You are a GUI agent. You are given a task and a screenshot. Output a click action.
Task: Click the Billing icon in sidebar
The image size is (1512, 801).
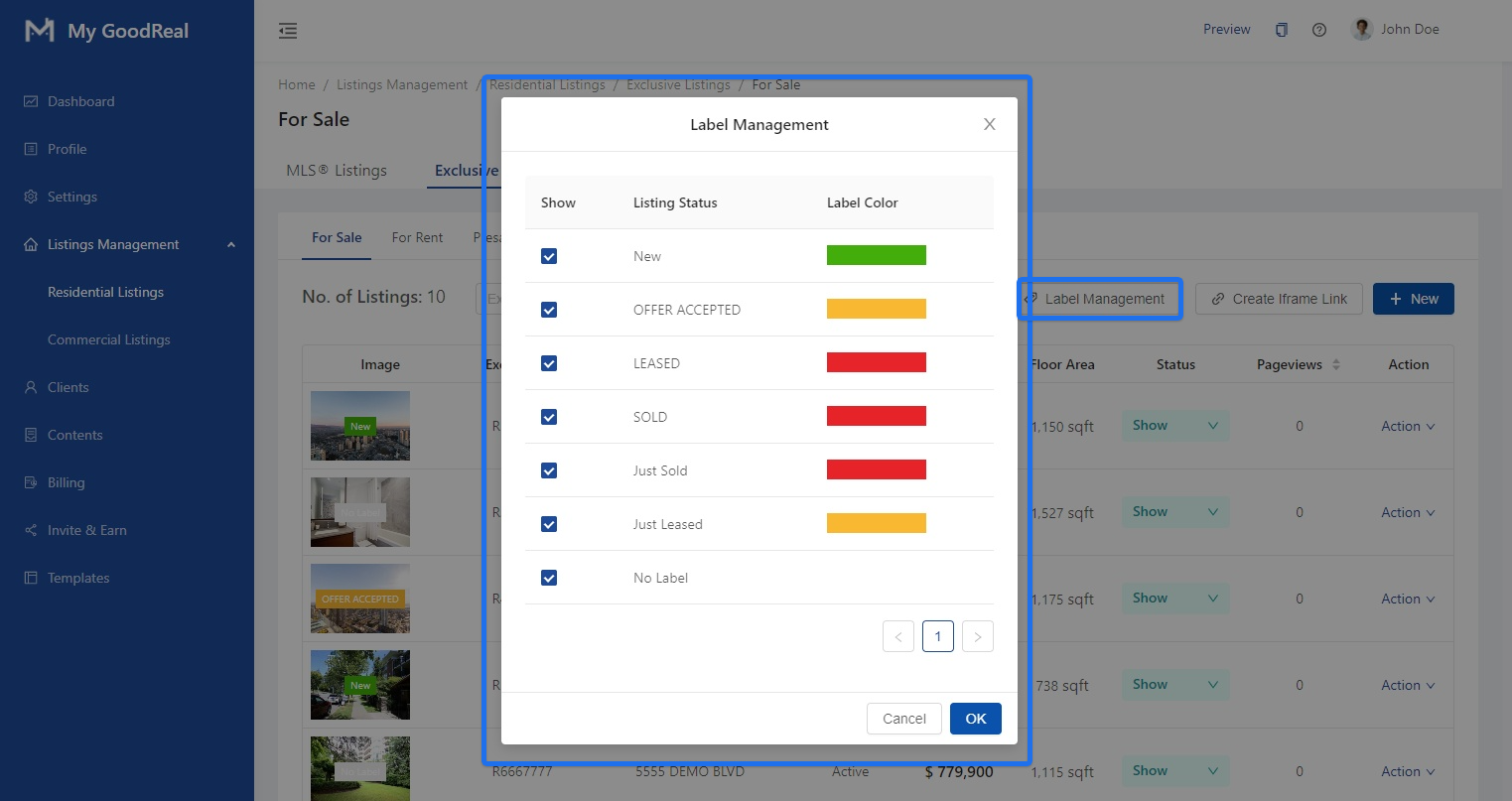point(31,482)
